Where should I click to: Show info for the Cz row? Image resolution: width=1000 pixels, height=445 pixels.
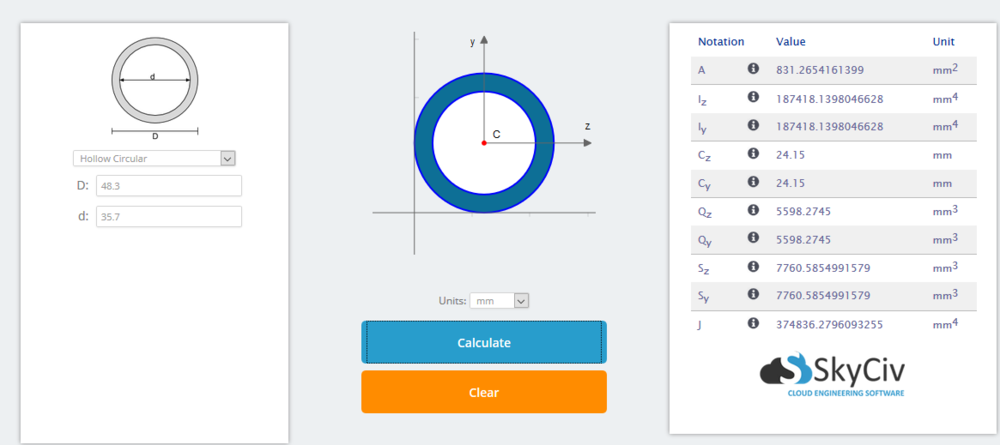(x=753, y=153)
